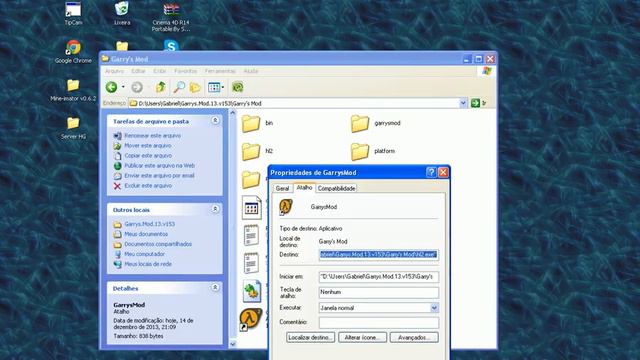Switch to the Geral tab
This screenshot has width=640, height=360.
point(282,188)
